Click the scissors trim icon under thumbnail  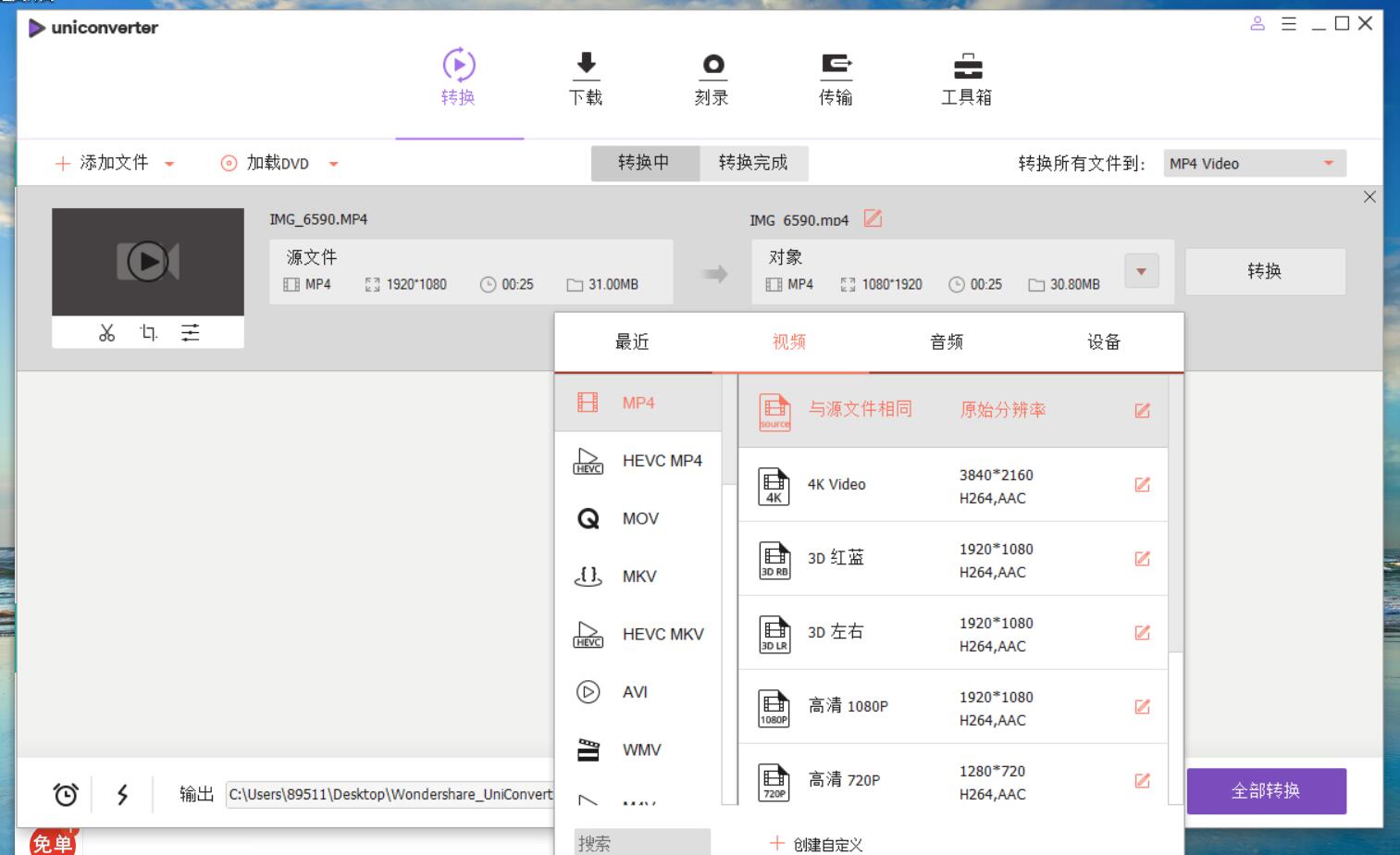click(x=106, y=333)
